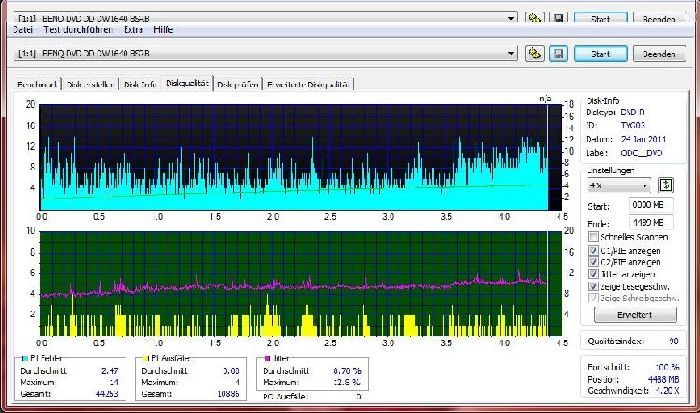The height and width of the screenshot is (413, 700).
Task: Open the Hilfe menu
Action: 163,29
